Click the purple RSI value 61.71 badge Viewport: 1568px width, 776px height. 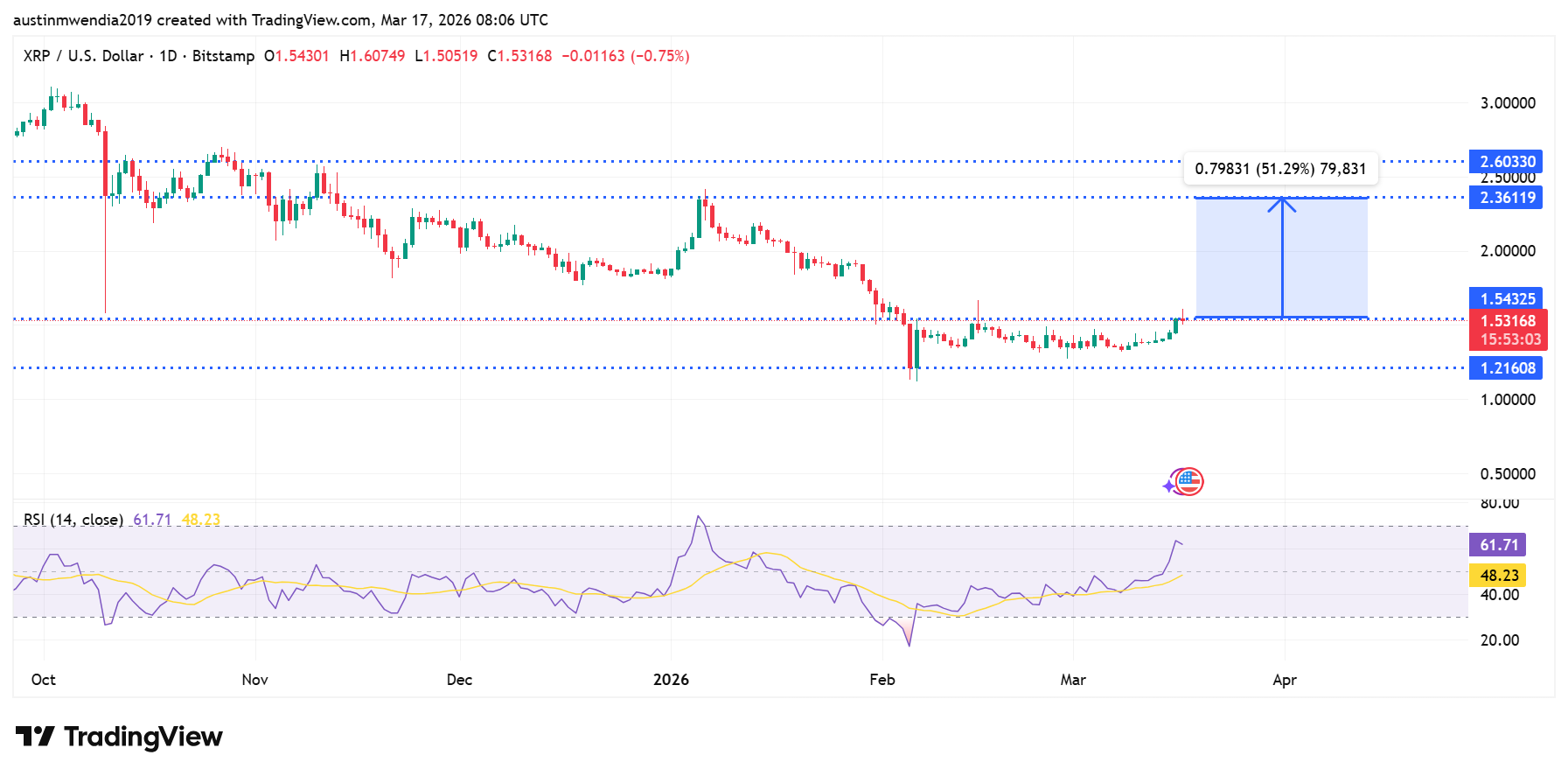point(1498,545)
